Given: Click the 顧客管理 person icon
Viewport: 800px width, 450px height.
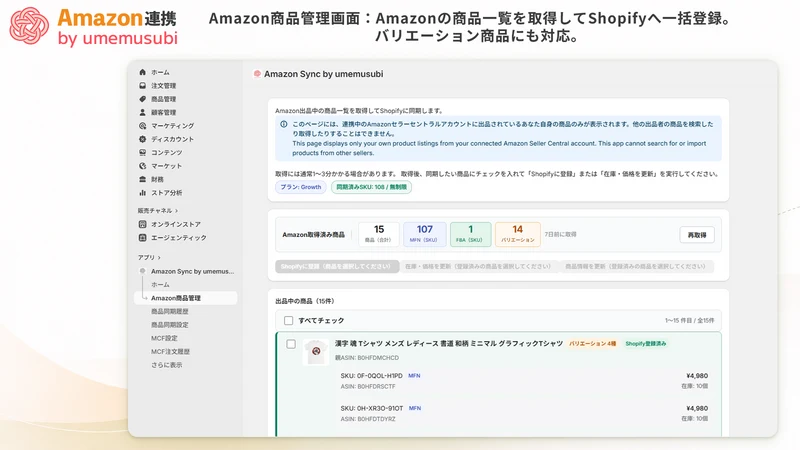Looking at the screenshot, I should 142,112.
